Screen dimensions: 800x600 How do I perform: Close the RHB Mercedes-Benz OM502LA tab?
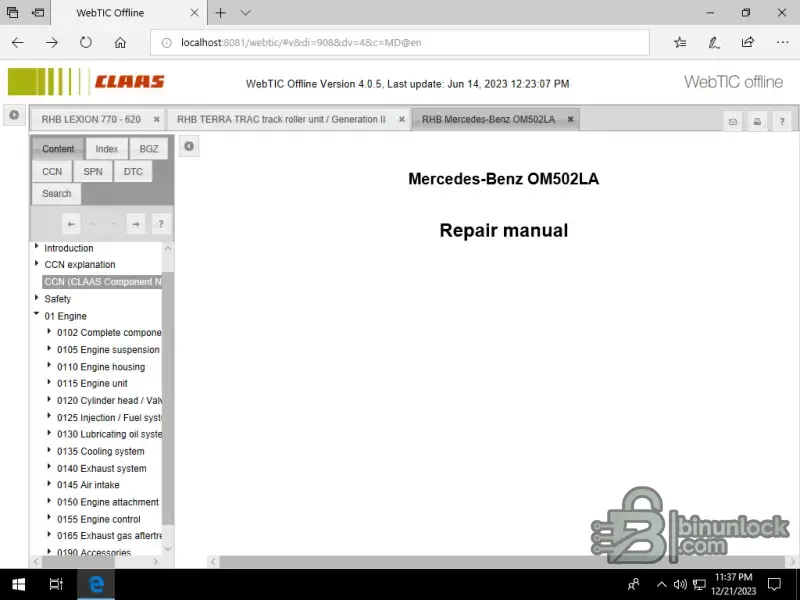(x=571, y=119)
